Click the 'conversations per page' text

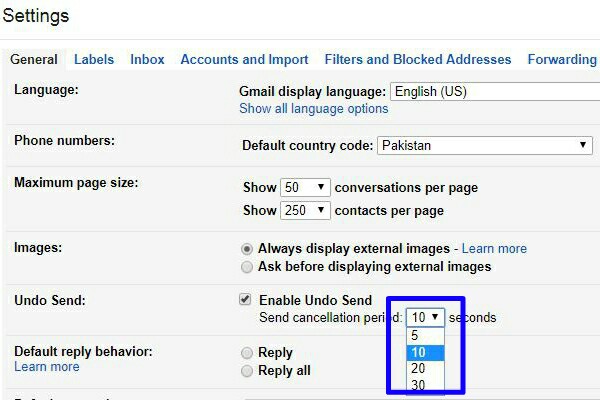tap(406, 188)
